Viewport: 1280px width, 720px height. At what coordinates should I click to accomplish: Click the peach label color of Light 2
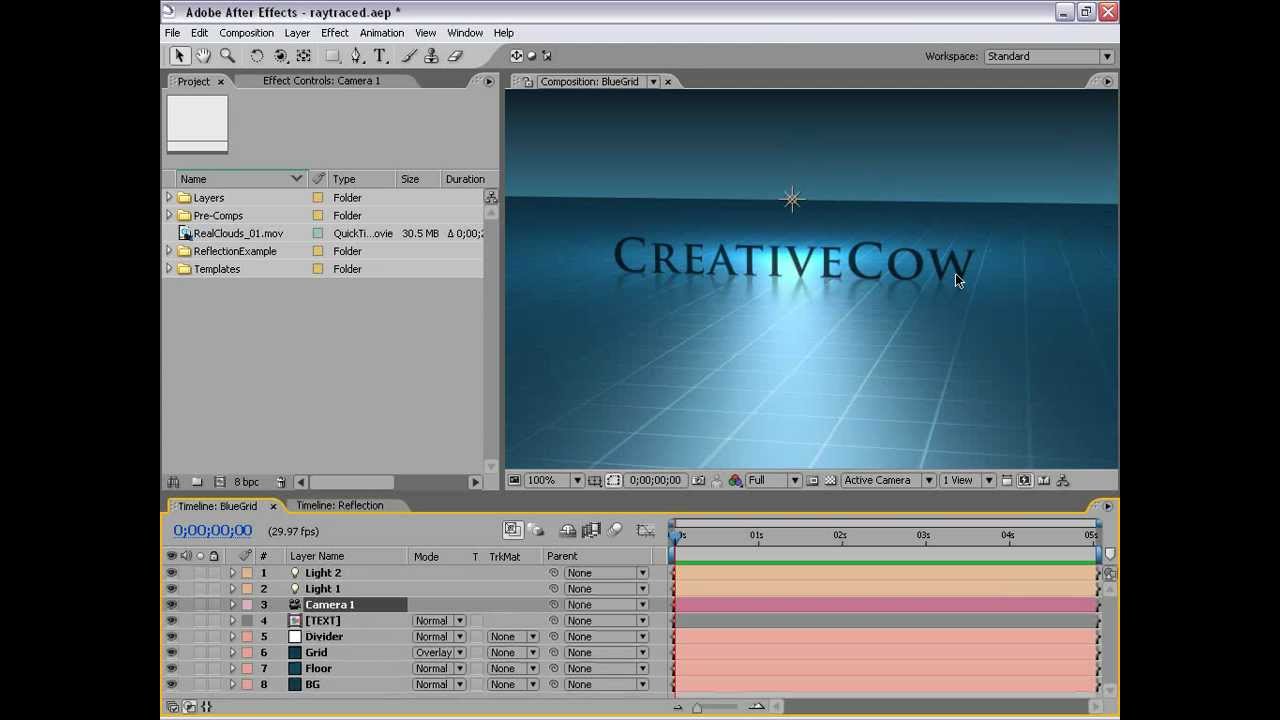(x=247, y=573)
